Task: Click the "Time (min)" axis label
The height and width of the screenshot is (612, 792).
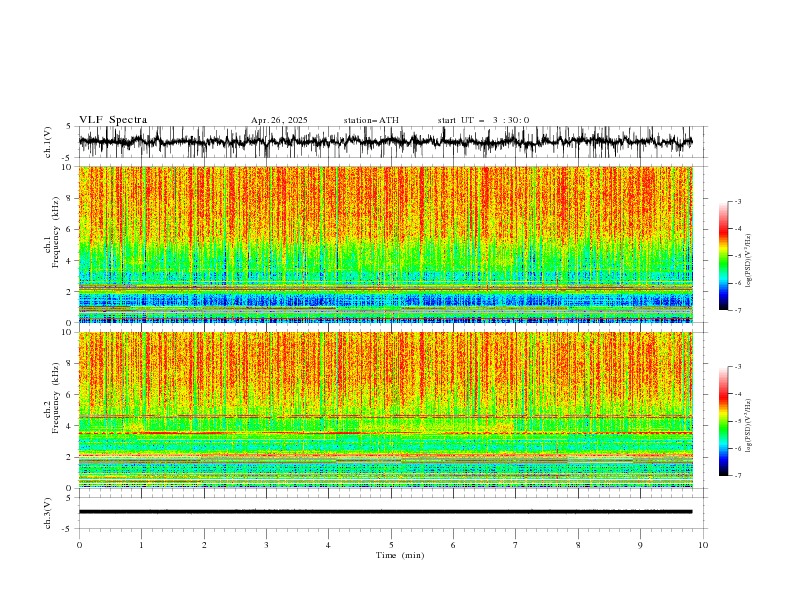Action: (400, 555)
